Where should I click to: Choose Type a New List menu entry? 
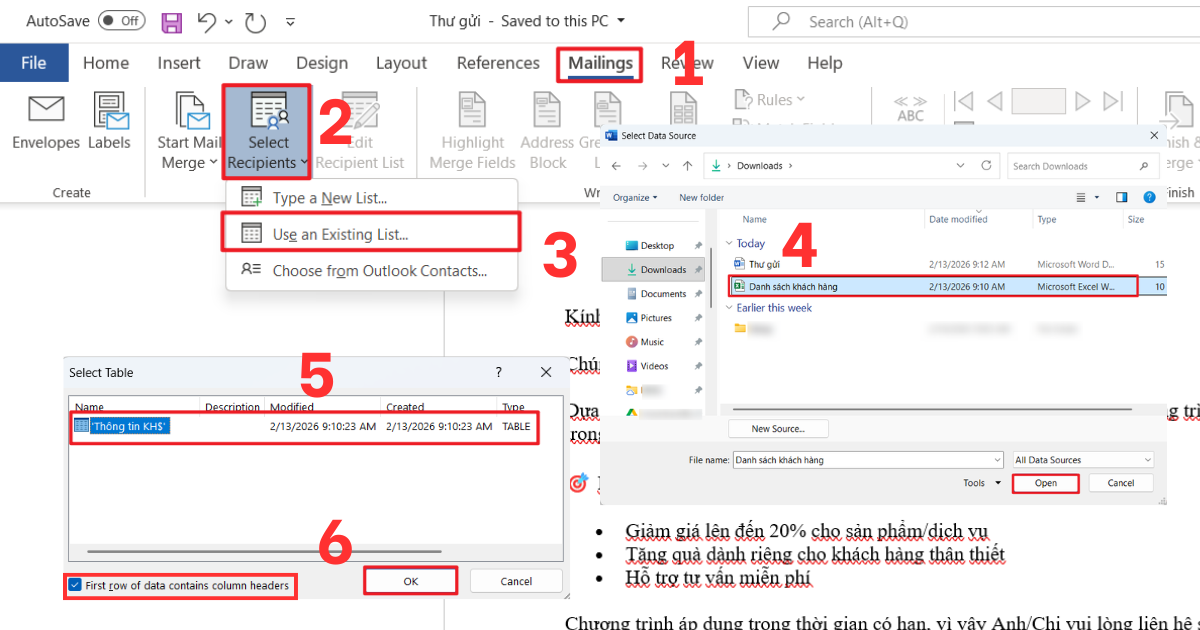(372, 198)
